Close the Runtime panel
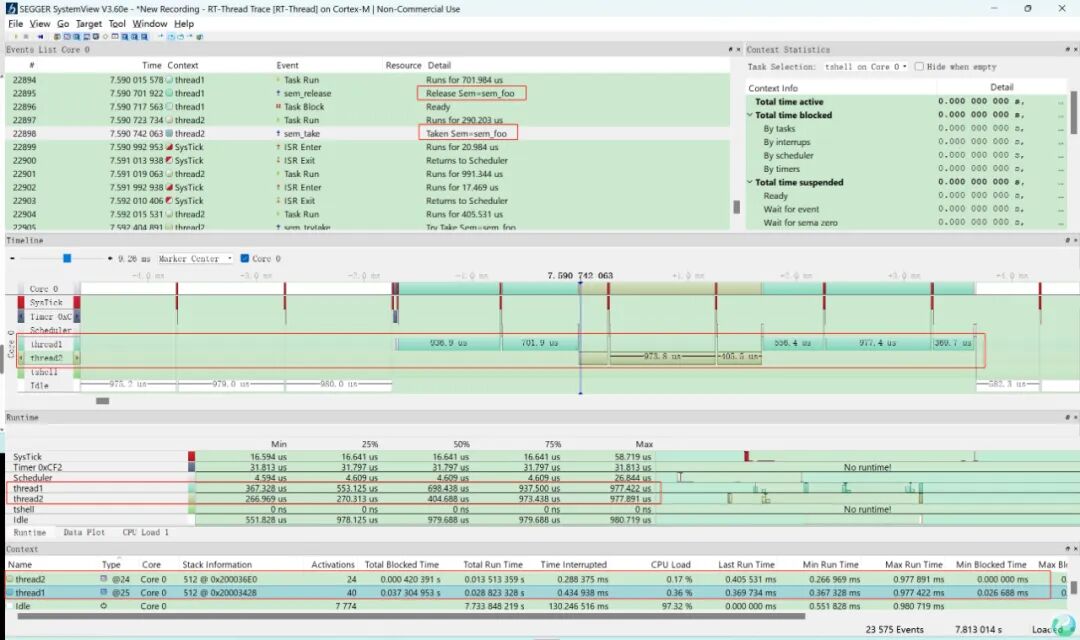 click(1073, 417)
